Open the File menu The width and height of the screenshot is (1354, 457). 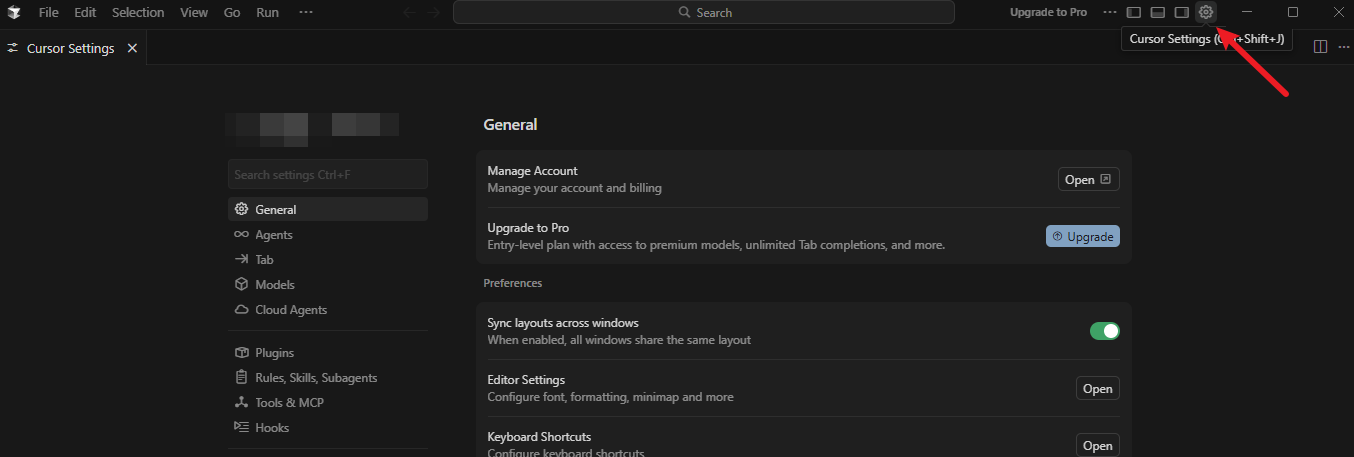click(48, 12)
